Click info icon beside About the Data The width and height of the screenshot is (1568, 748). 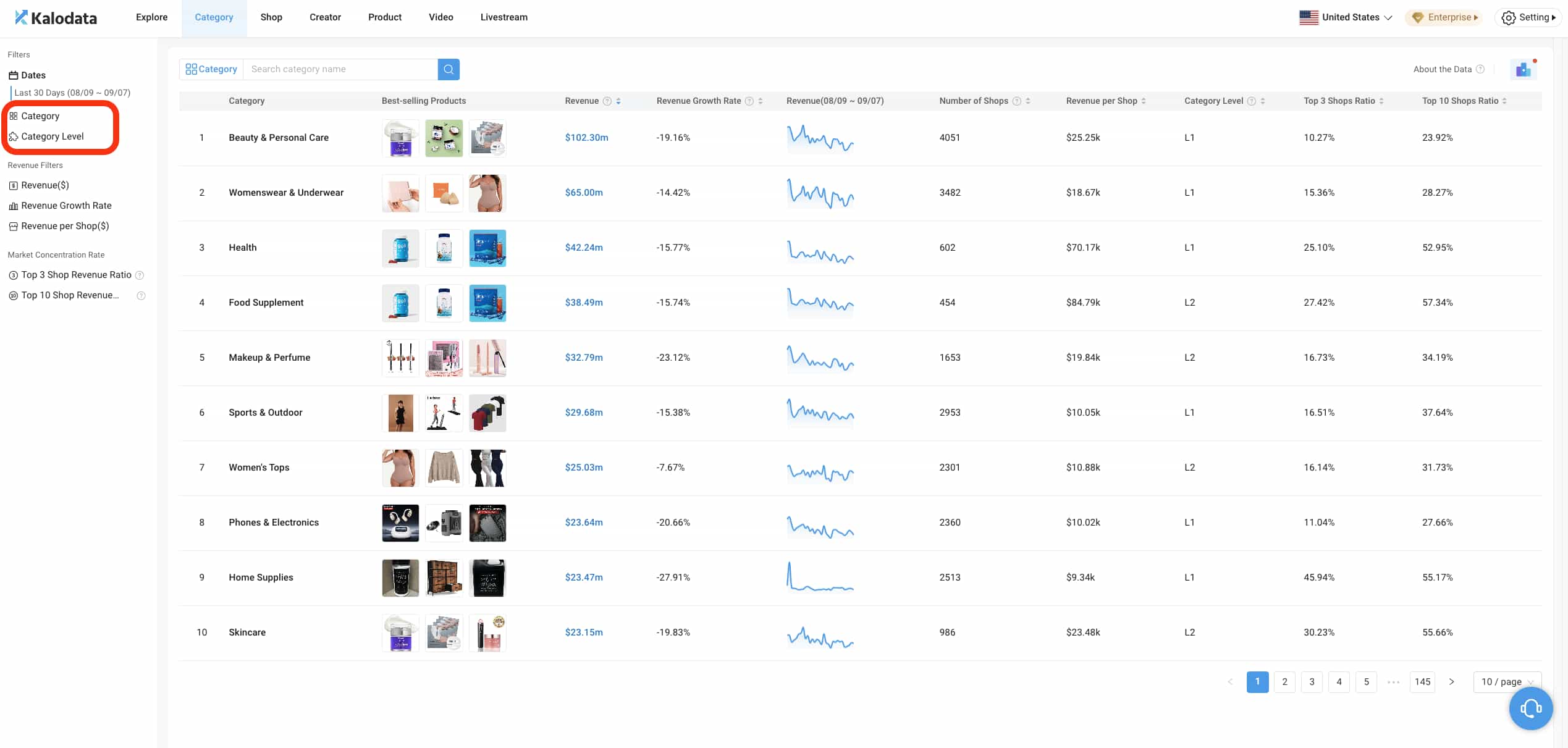pyautogui.click(x=1480, y=69)
